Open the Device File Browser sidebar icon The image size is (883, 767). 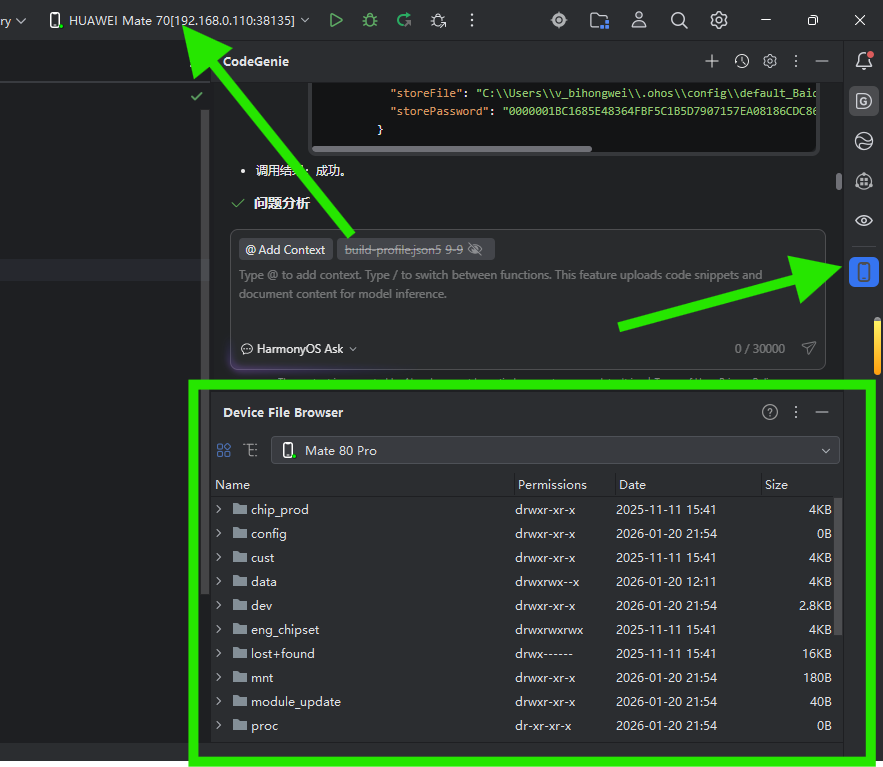point(864,272)
